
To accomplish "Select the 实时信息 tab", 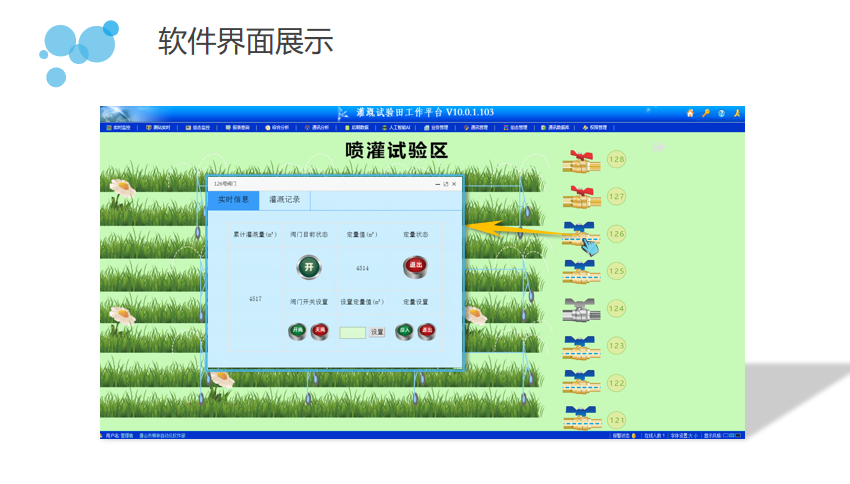I will (233, 200).
